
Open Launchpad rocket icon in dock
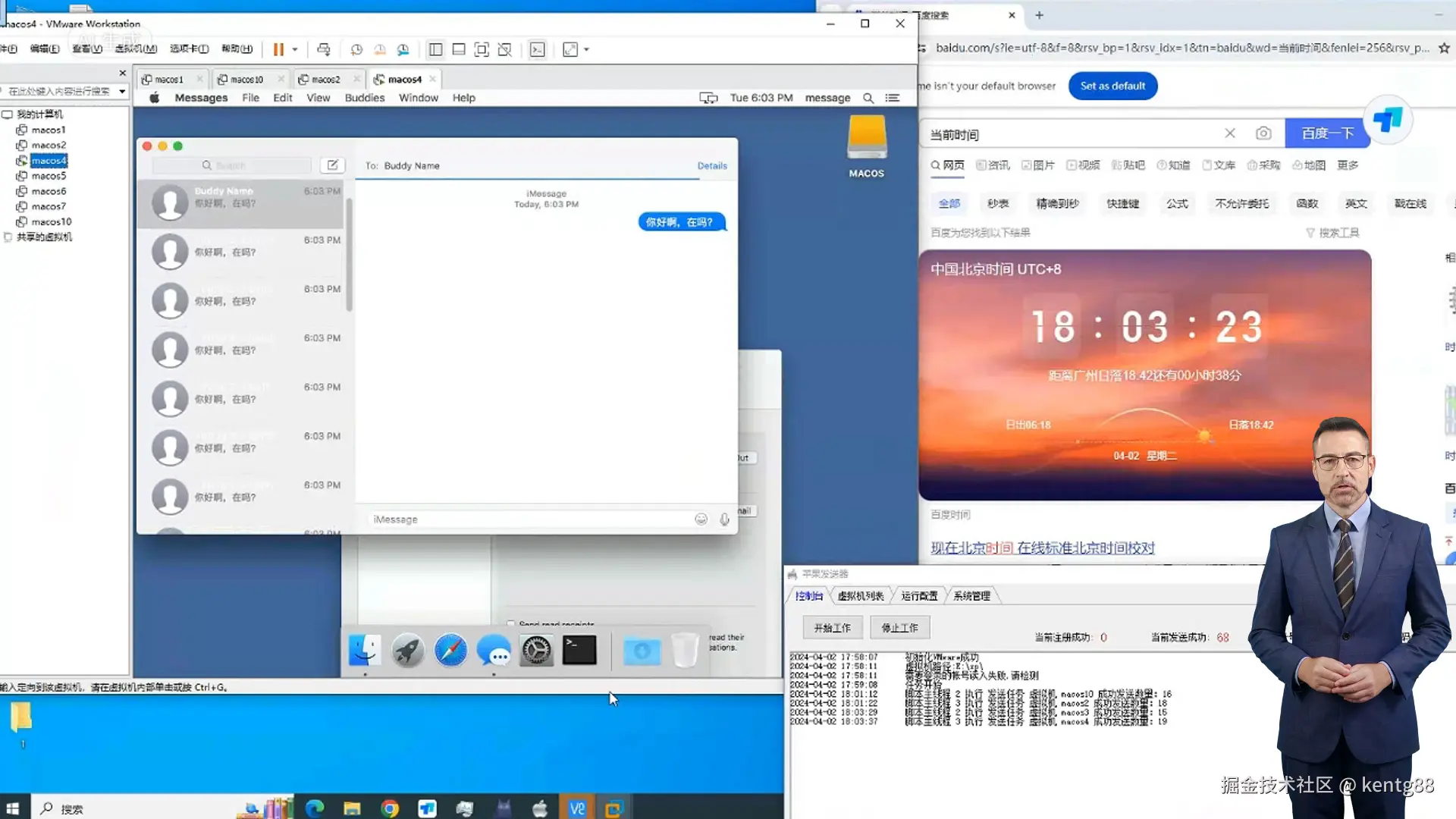pos(408,650)
